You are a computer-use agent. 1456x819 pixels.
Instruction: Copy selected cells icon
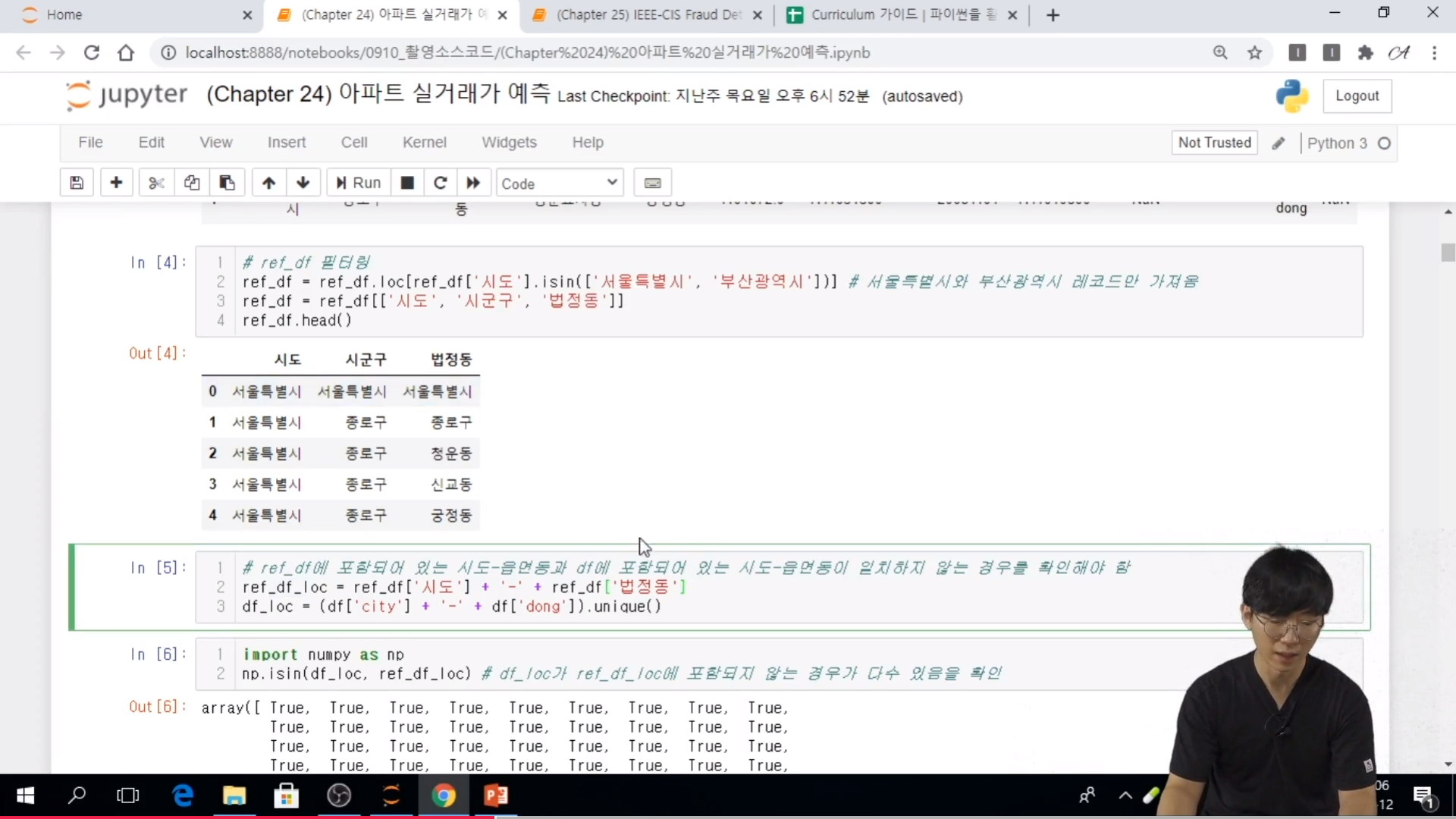point(192,183)
